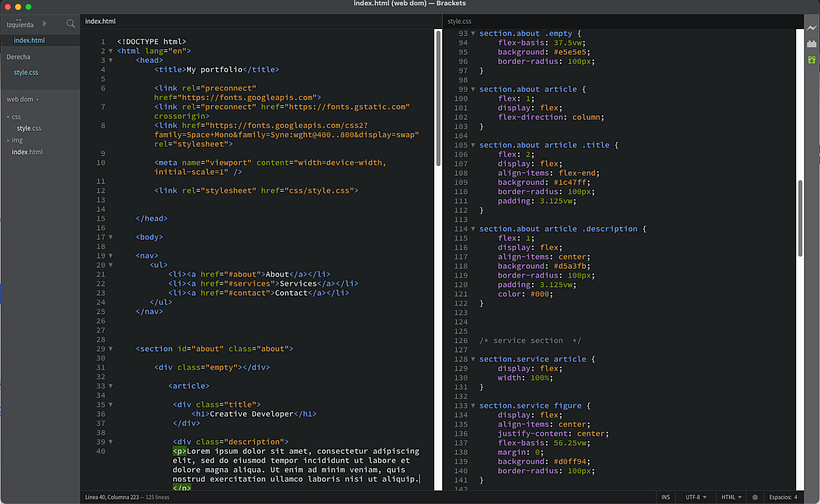Fold the .description rule at line 114
Screen dimensions: 820x504
[x=473, y=228]
